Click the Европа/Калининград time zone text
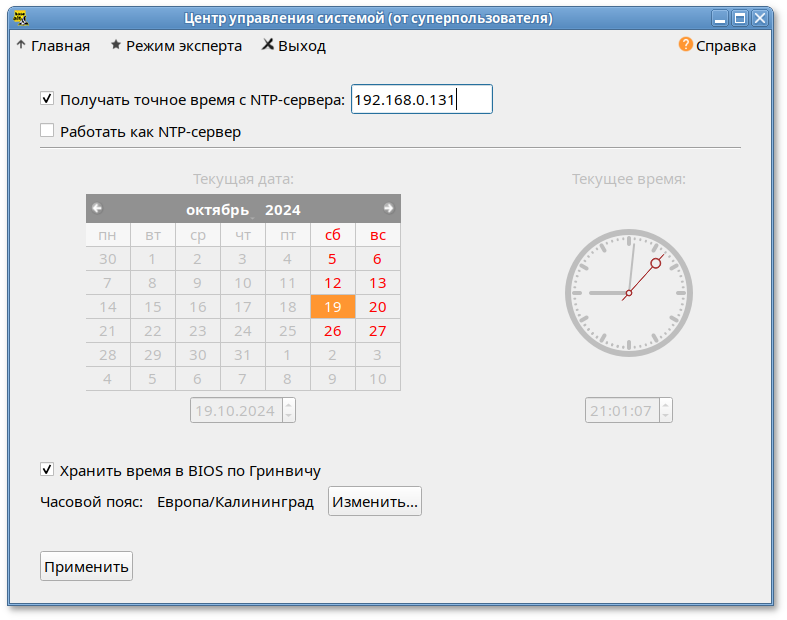 point(235,502)
